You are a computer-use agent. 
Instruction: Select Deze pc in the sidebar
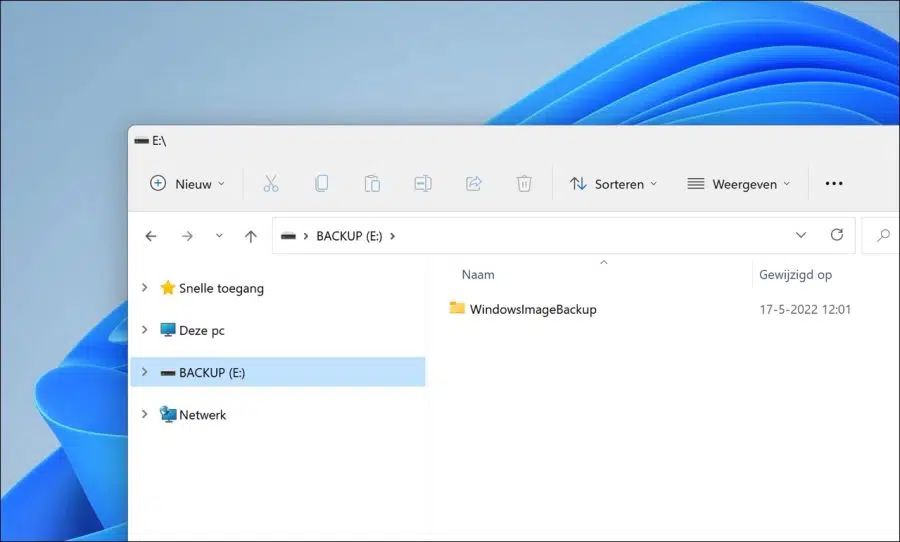pos(201,331)
